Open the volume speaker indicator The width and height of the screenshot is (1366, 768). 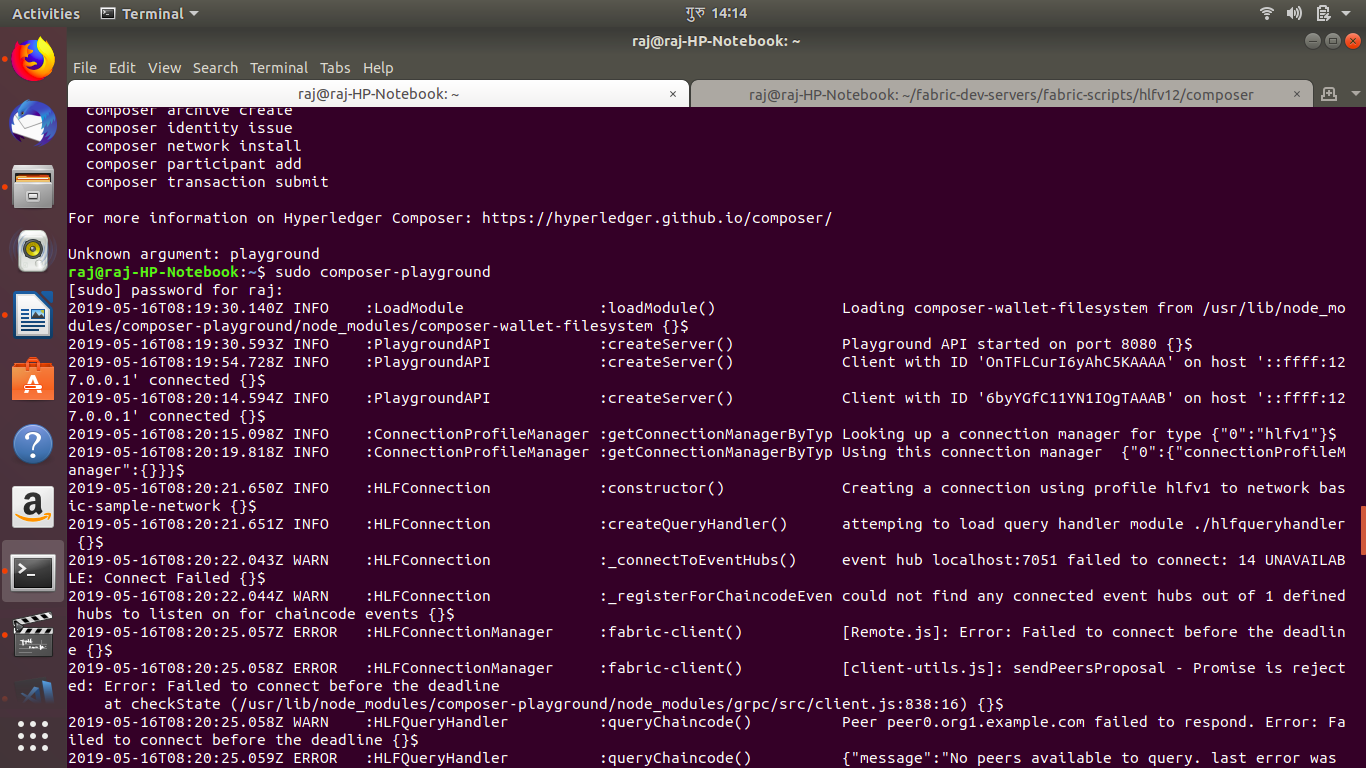pos(1294,13)
